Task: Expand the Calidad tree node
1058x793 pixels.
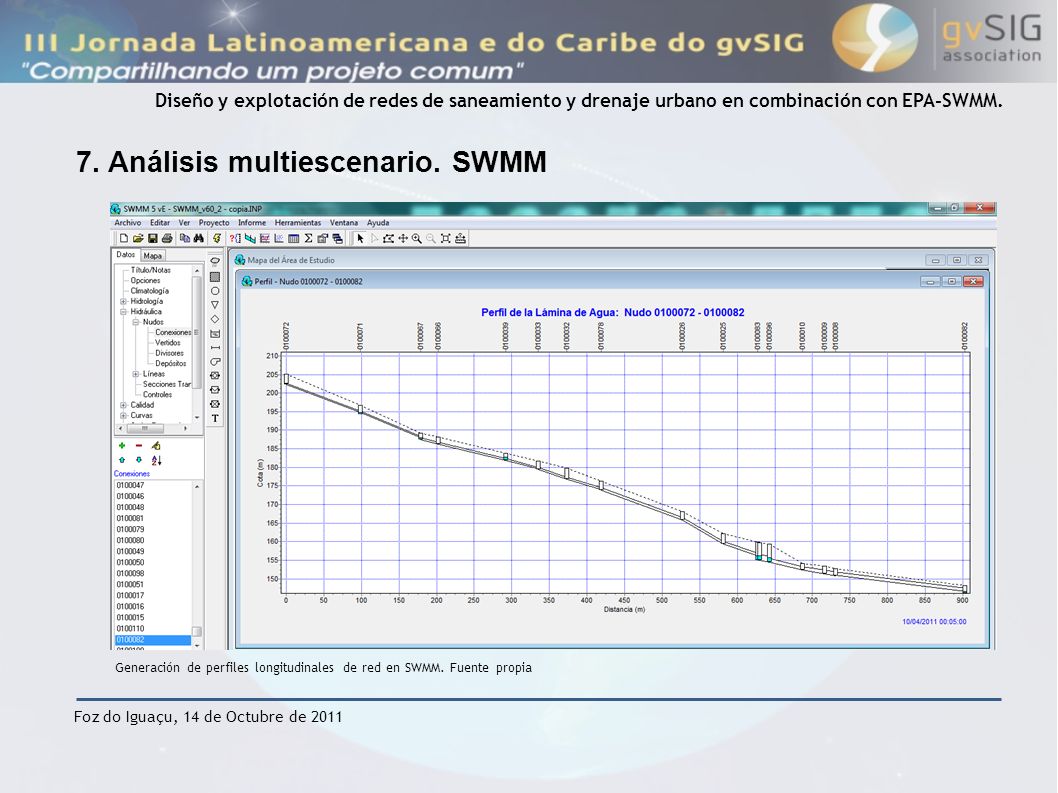Action: click(x=123, y=406)
